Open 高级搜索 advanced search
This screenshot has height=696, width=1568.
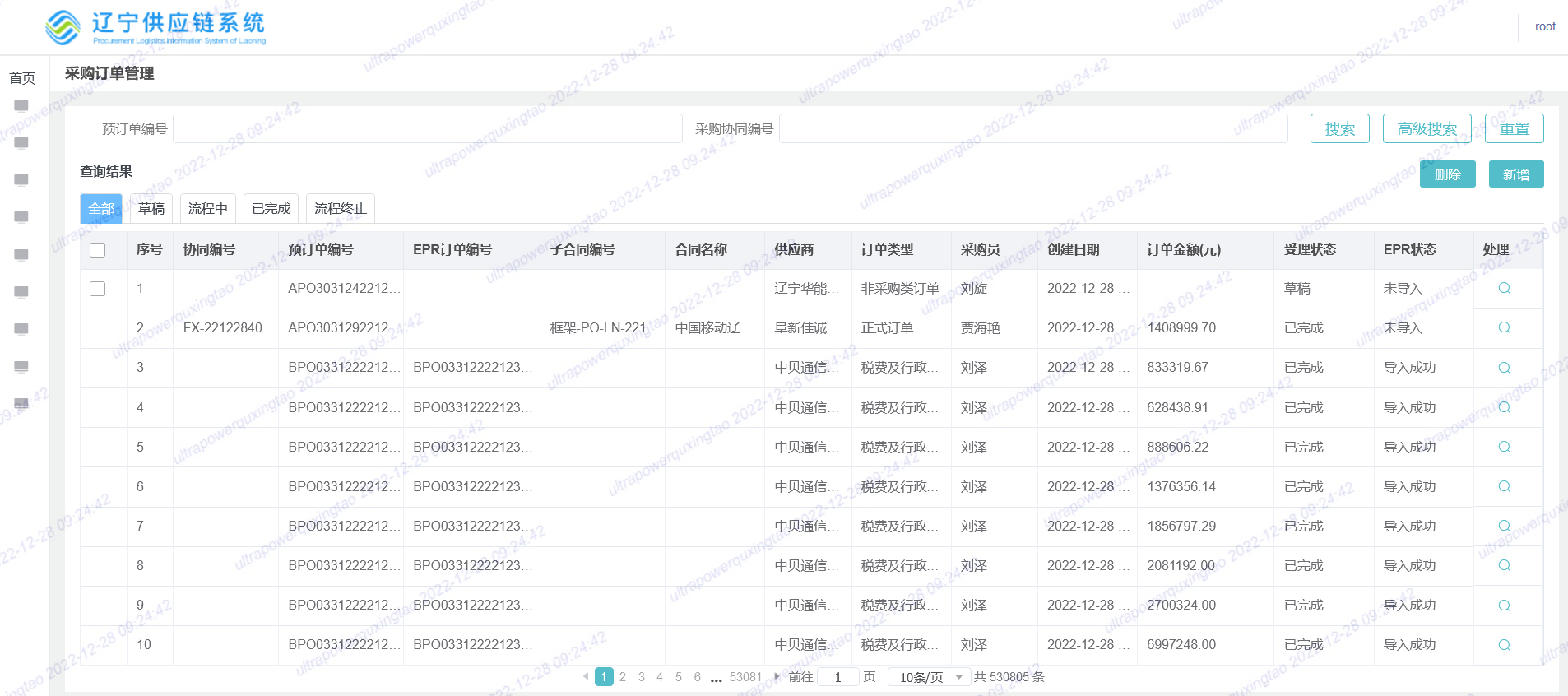click(1427, 128)
